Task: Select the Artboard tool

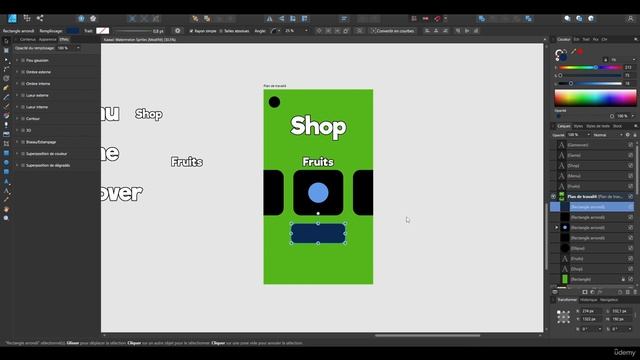Action: click(6, 50)
